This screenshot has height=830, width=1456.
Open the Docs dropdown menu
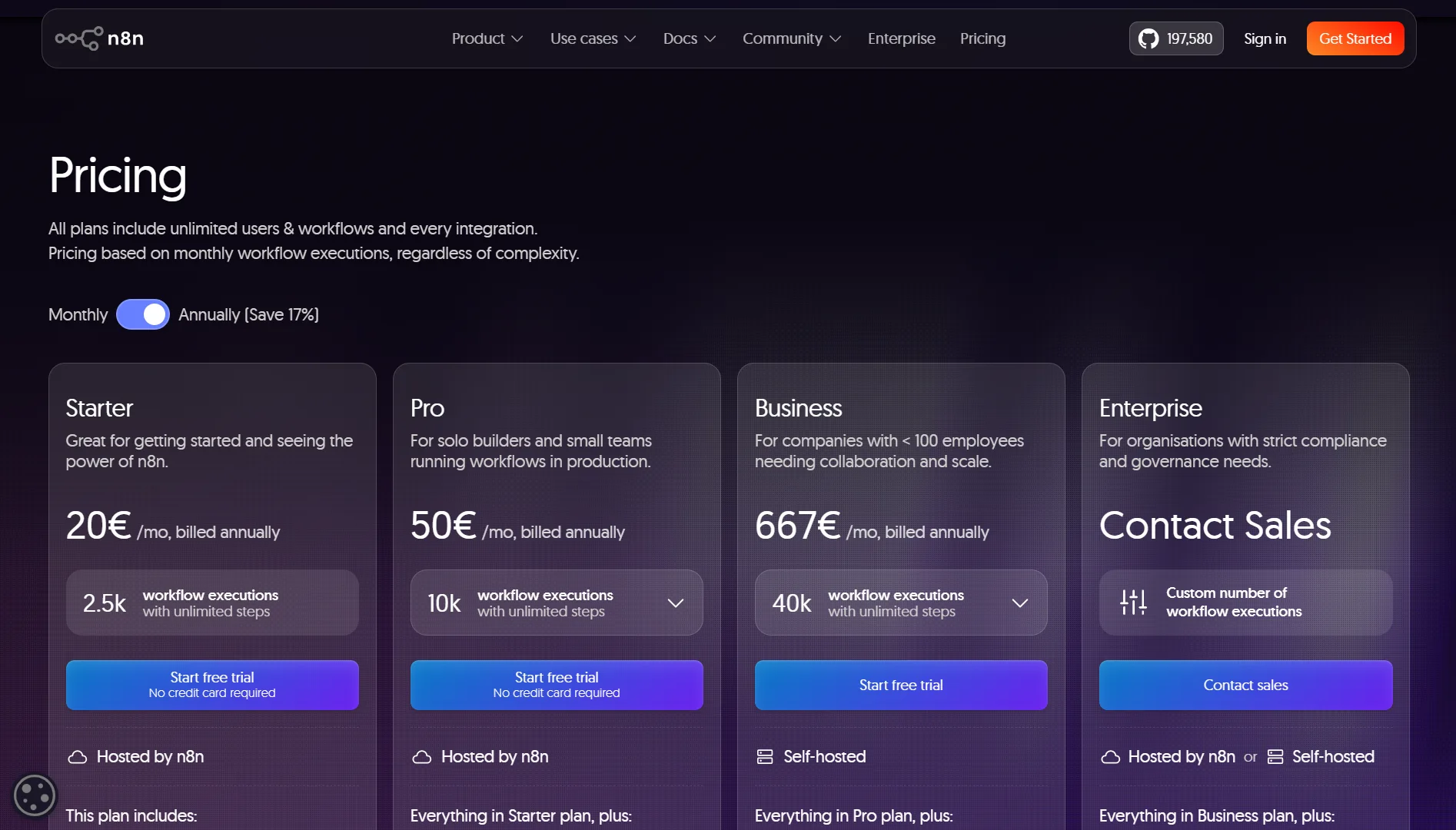[x=689, y=38]
